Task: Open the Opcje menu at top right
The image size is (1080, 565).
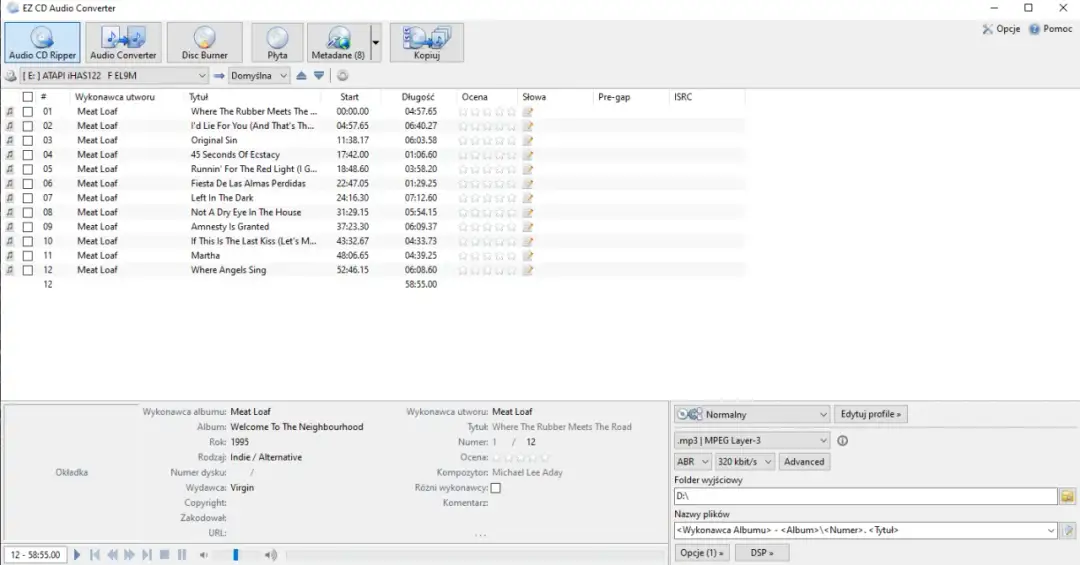Action: 1001,29
